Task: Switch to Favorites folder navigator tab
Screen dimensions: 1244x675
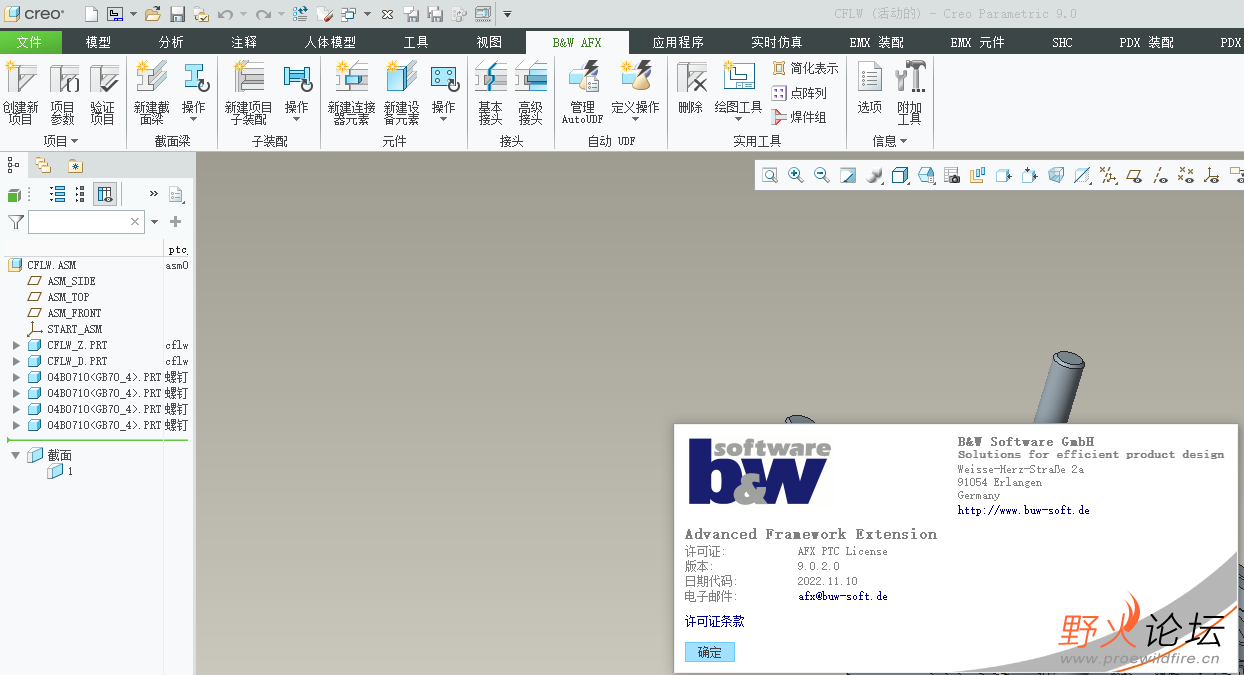Action: [75, 166]
